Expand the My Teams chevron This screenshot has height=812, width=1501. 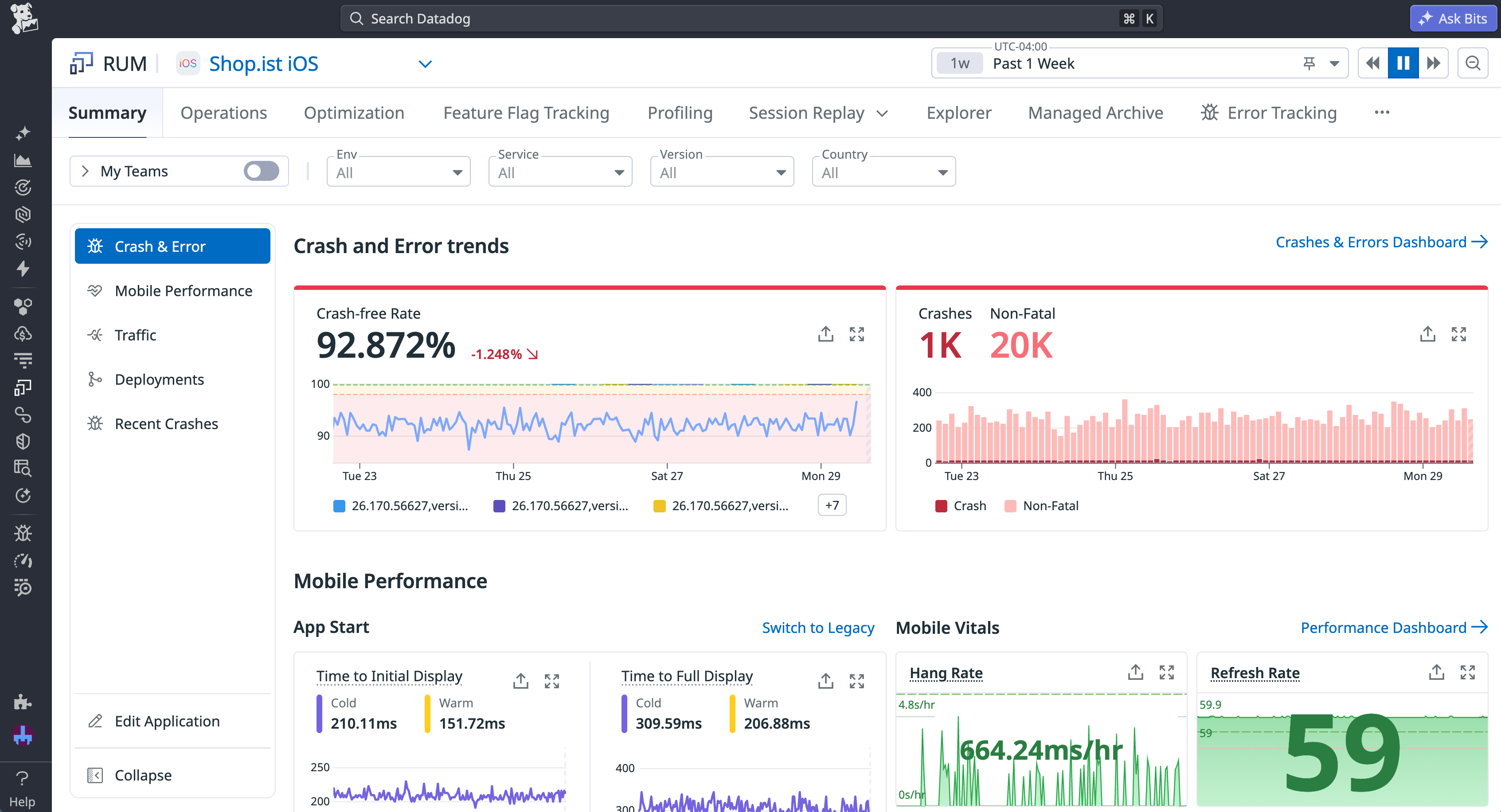pos(85,171)
